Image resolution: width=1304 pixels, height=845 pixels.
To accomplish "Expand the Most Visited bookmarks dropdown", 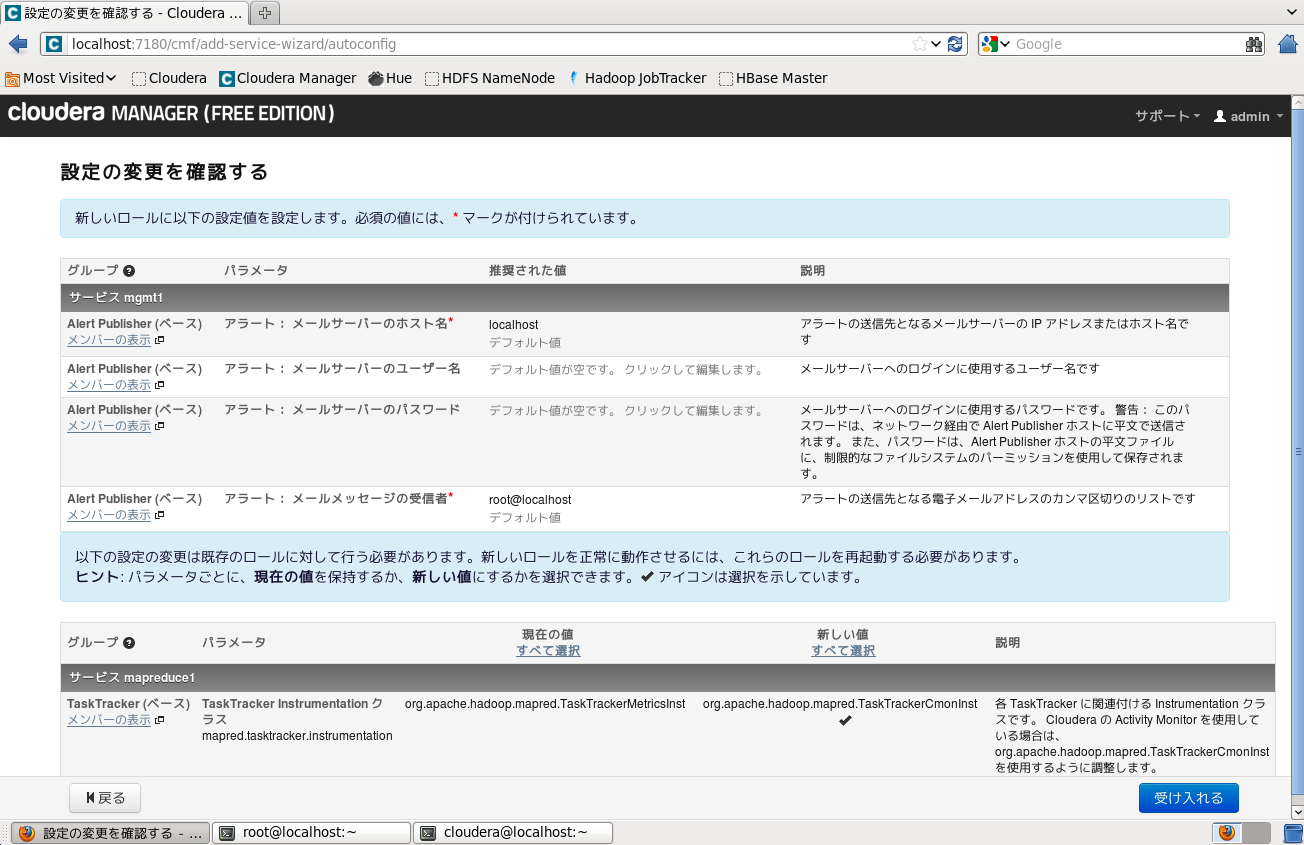I will click(60, 78).
